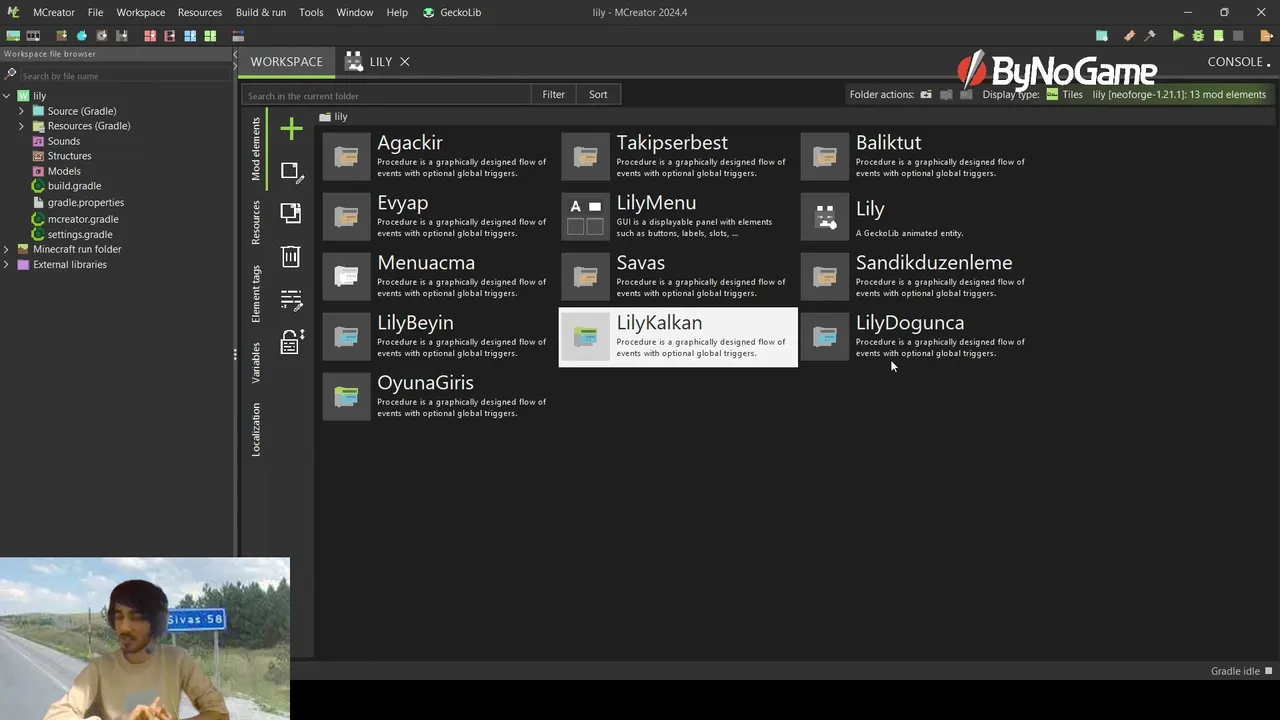Toggle the lock element code icon
This screenshot has height=720, width=1280.
[291, 343]
